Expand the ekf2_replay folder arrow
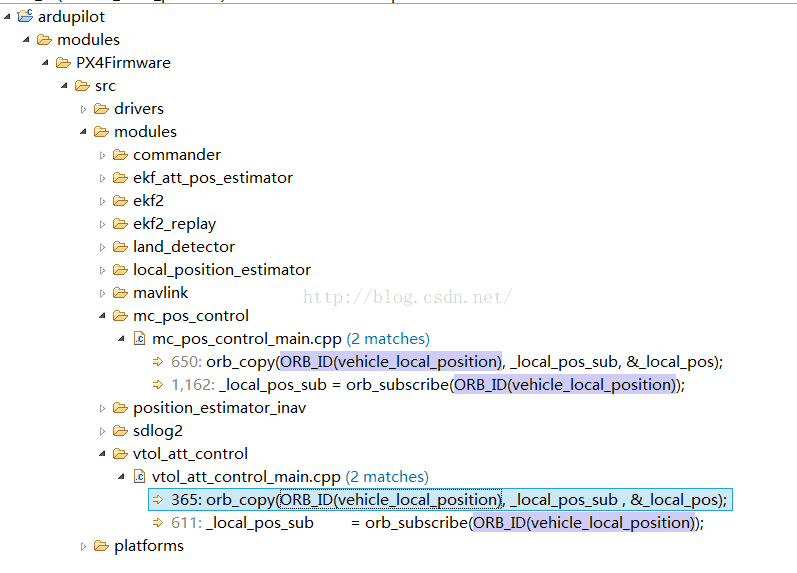This screenshot has height=573, width=797. 102,224
